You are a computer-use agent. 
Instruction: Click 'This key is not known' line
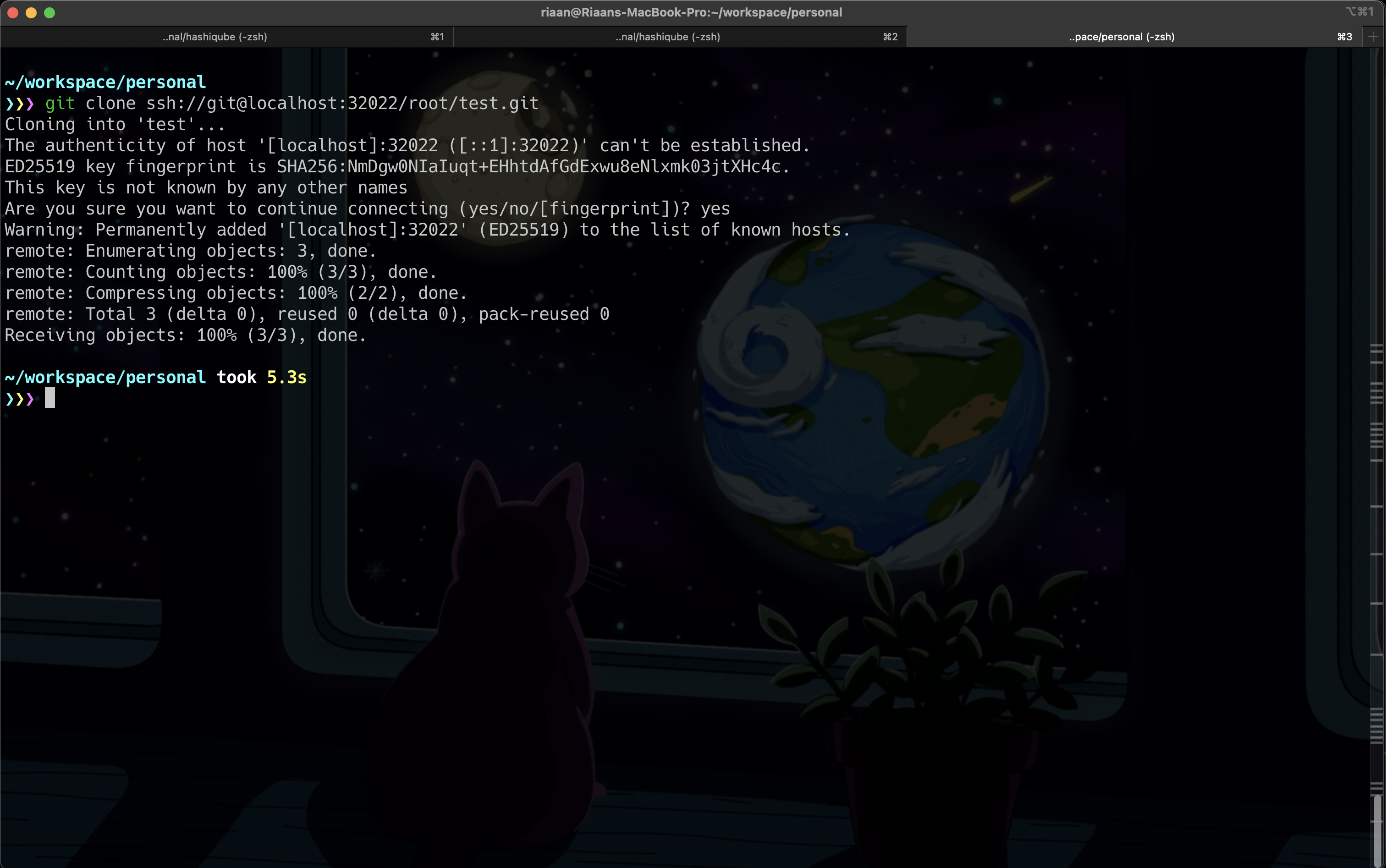click(206, 188)
